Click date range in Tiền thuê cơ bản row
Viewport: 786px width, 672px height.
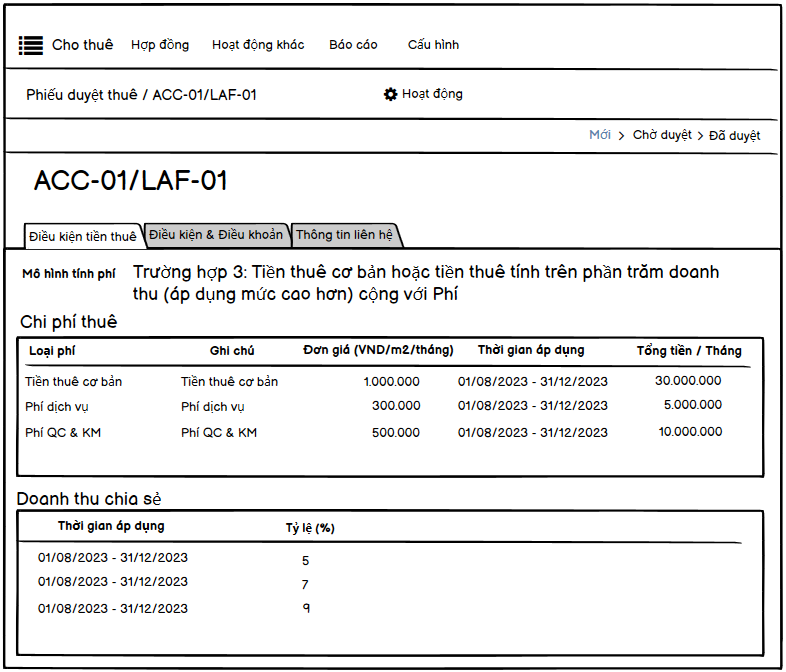pyautogui.click(x=532, y=382)
